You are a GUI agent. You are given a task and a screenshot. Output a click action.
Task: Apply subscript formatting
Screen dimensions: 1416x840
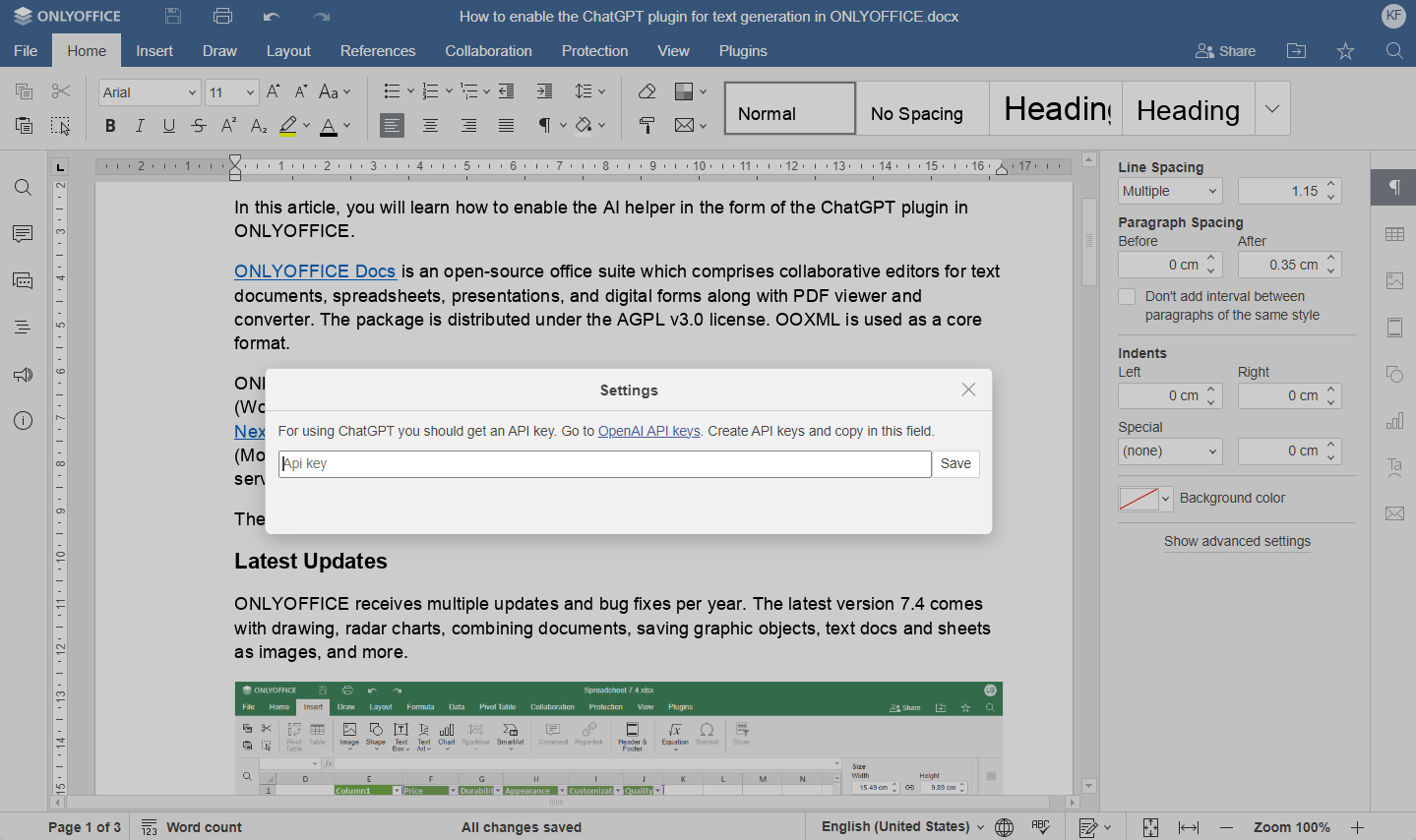click(x=259, y=126)
